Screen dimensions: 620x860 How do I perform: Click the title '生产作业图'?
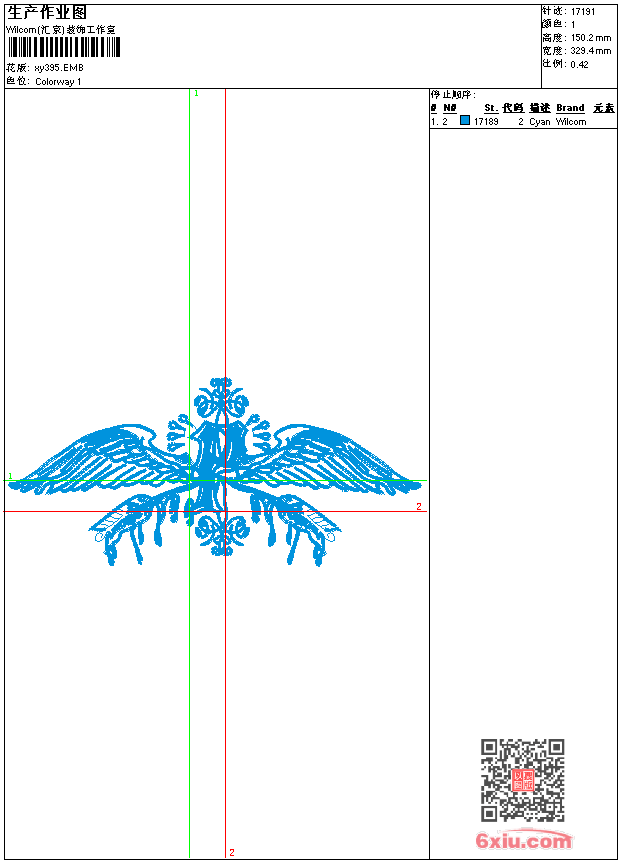pos(47,12)
